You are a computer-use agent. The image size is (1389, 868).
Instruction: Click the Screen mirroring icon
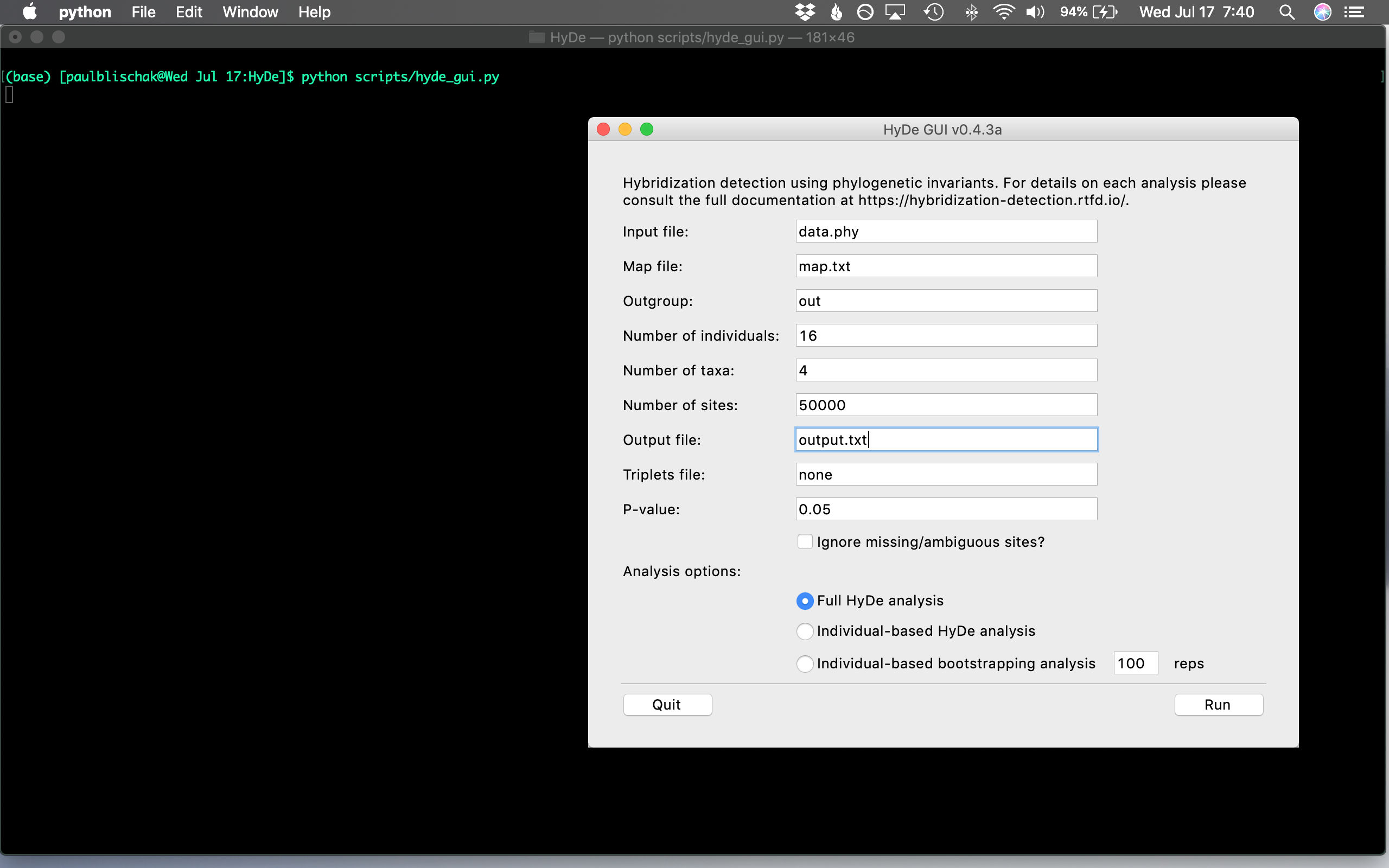(x=894, y=12)
